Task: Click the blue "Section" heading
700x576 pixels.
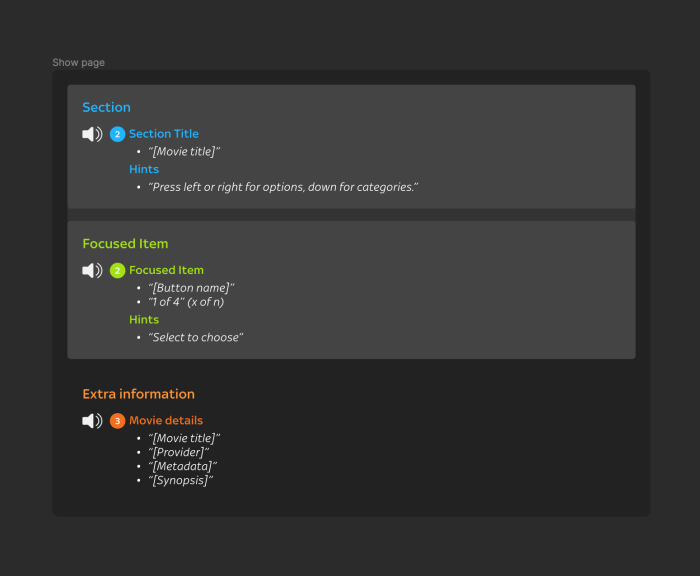Action: click(106, 108)
